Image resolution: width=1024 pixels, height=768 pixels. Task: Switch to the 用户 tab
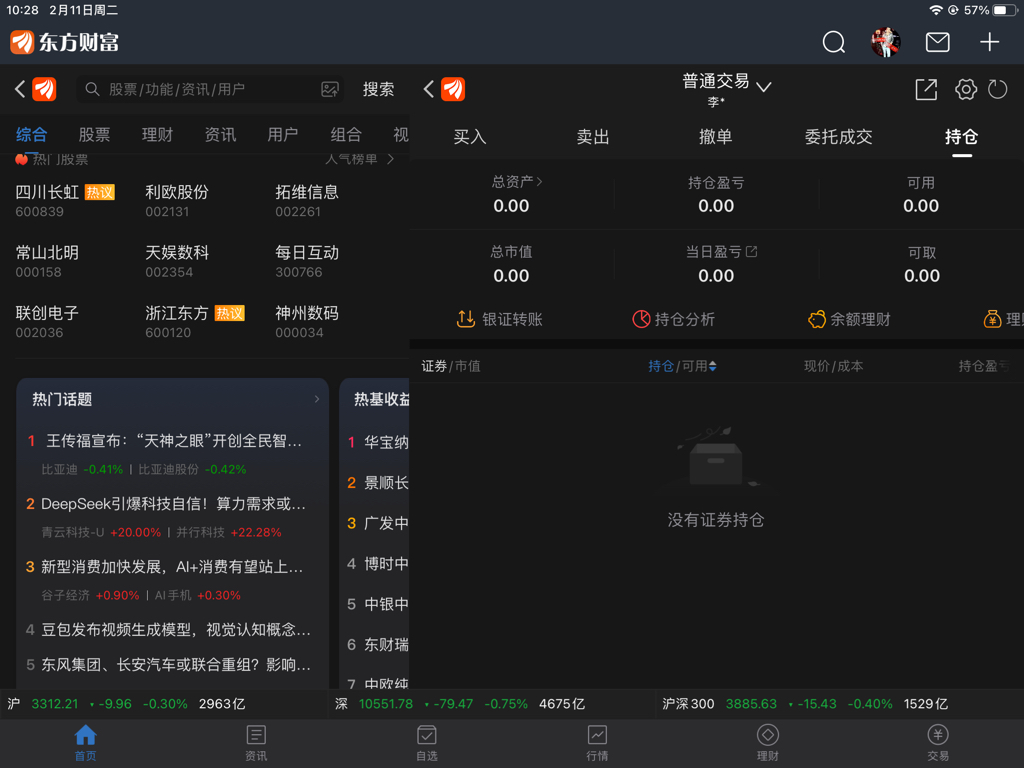point(283,135)
